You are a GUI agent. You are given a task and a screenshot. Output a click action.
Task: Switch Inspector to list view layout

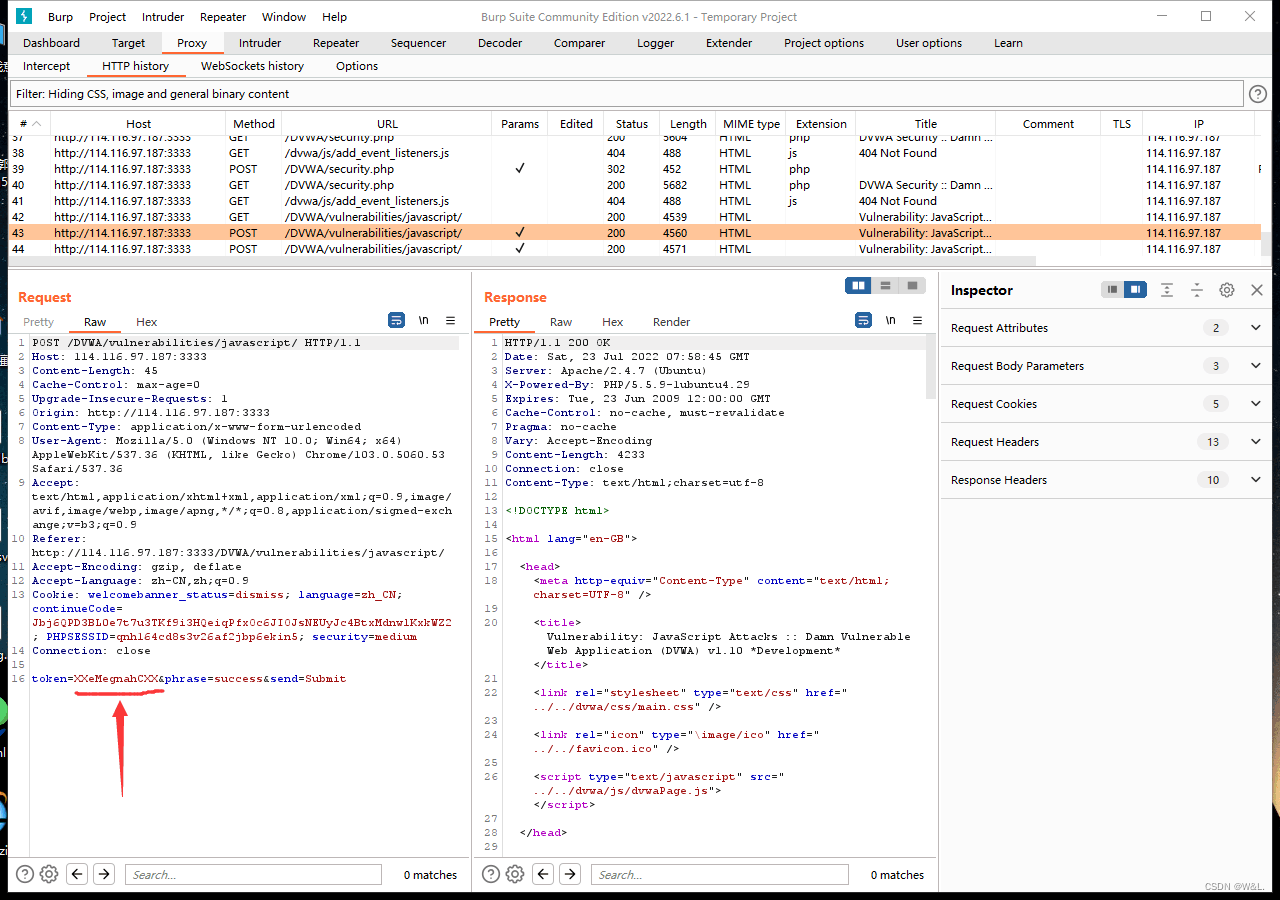click(1112, 290)
